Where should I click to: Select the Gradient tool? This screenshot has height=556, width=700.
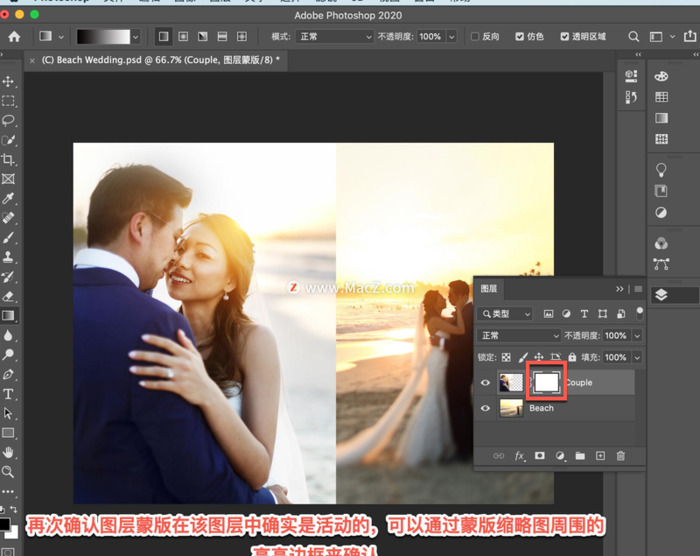point(8,316)
